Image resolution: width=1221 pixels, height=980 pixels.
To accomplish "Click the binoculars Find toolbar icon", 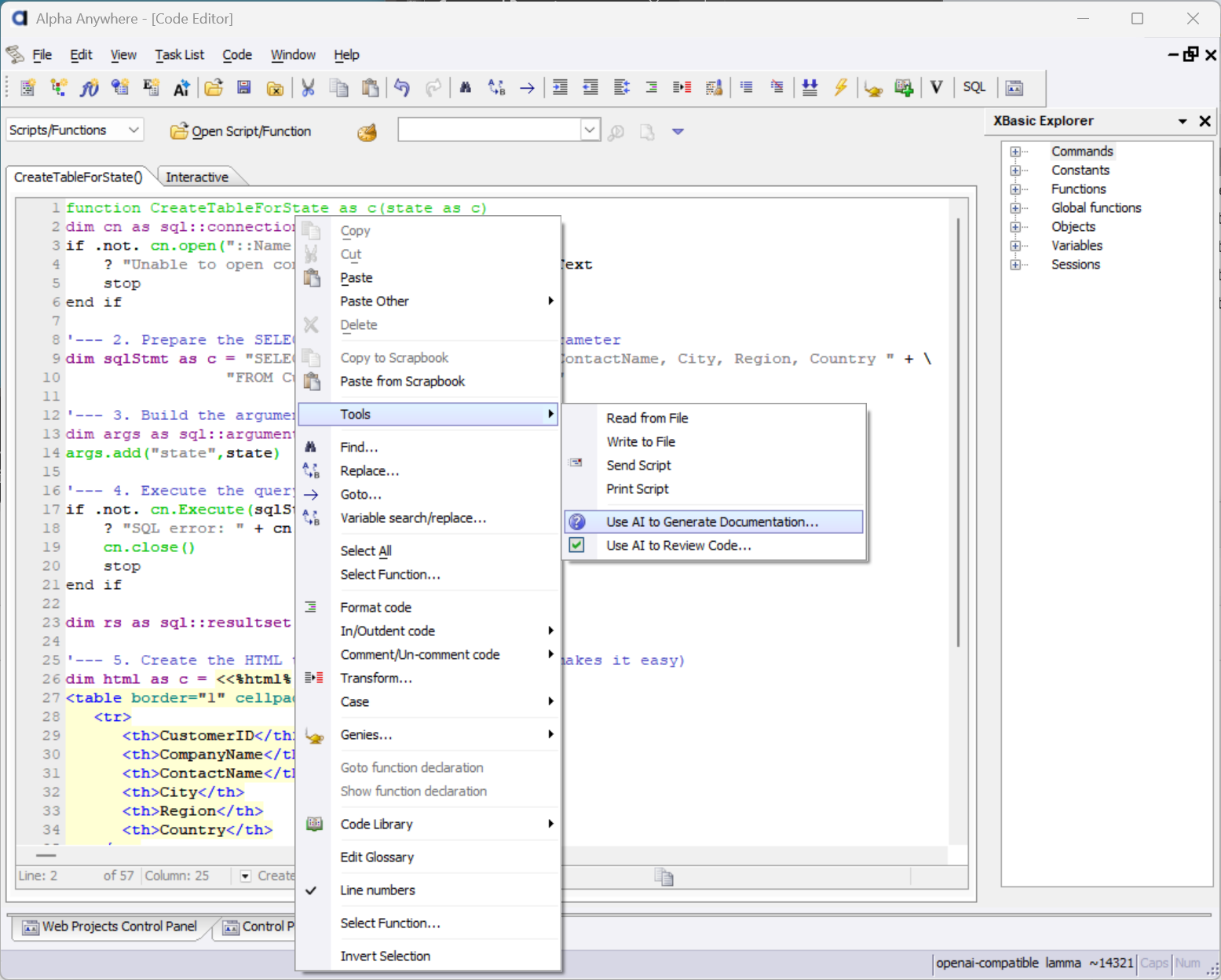I will [466, 87].
